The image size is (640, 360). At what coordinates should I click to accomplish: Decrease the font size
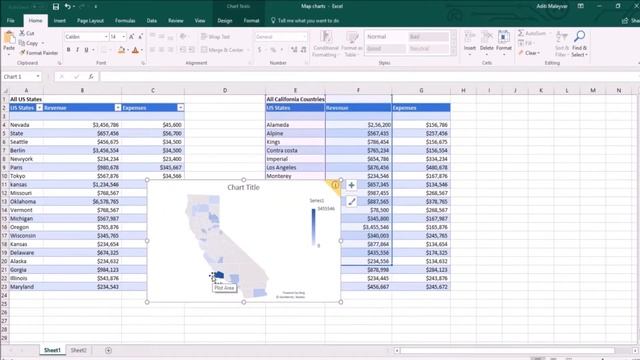140,37
